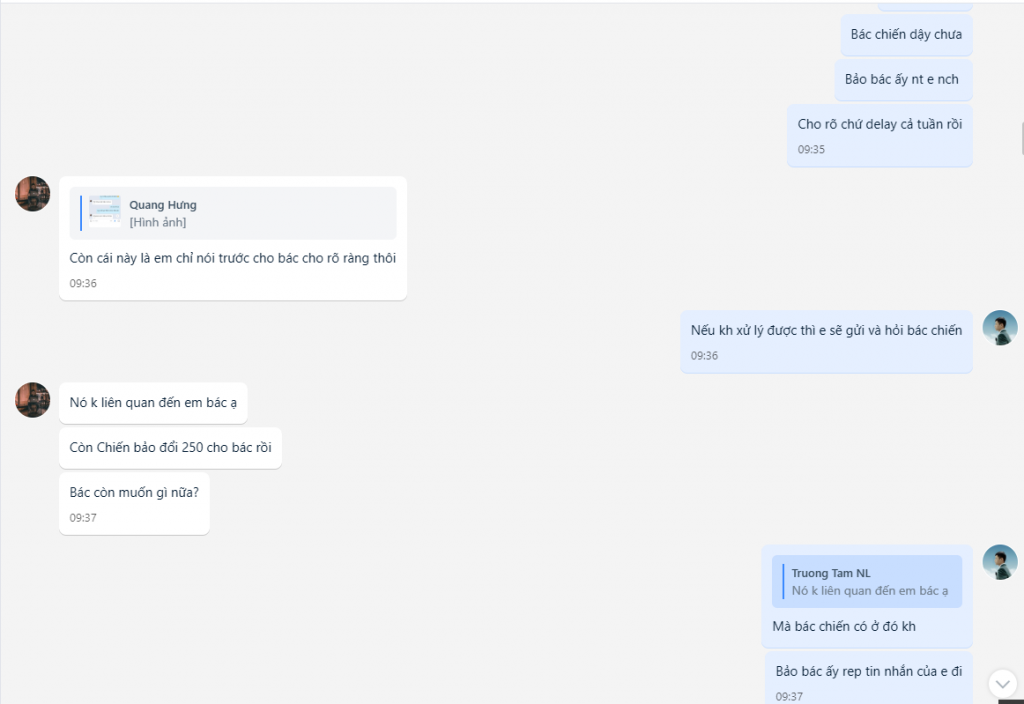Open the quoted image thumbnail from Quang Hưng

click(105, 212)
